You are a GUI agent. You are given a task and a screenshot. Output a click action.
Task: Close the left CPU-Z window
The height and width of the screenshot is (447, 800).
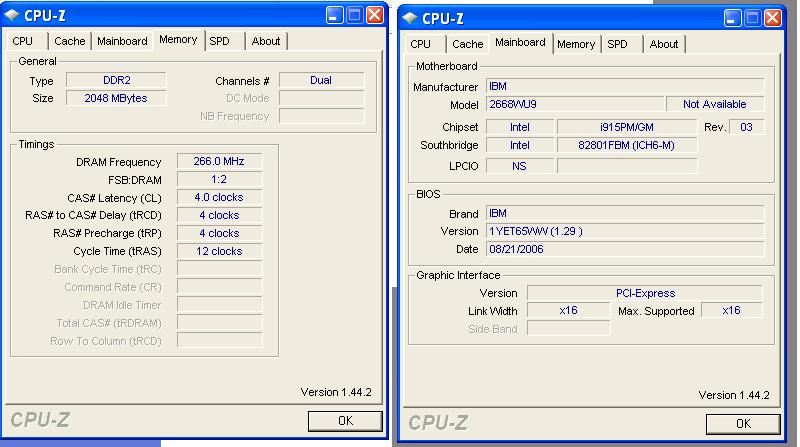pos(375,15)
